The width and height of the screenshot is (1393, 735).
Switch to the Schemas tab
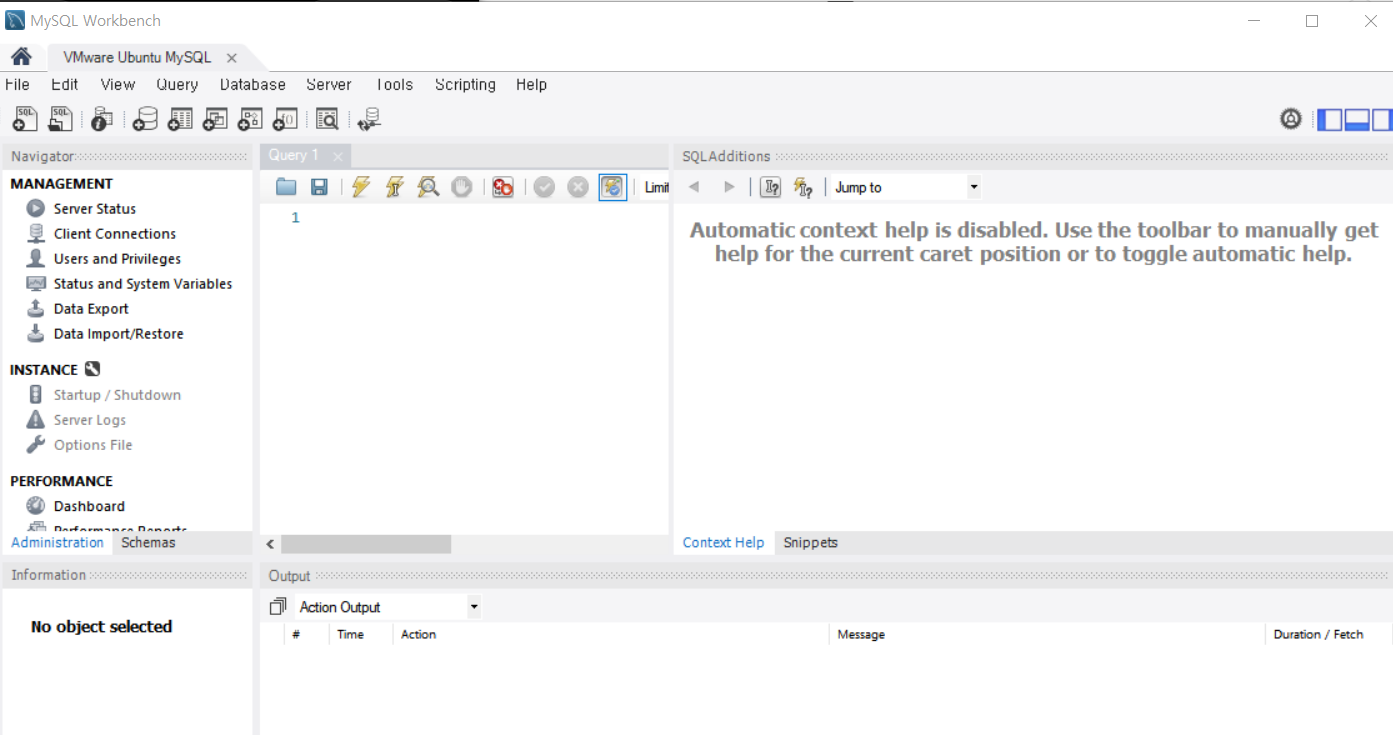(148, 542)
